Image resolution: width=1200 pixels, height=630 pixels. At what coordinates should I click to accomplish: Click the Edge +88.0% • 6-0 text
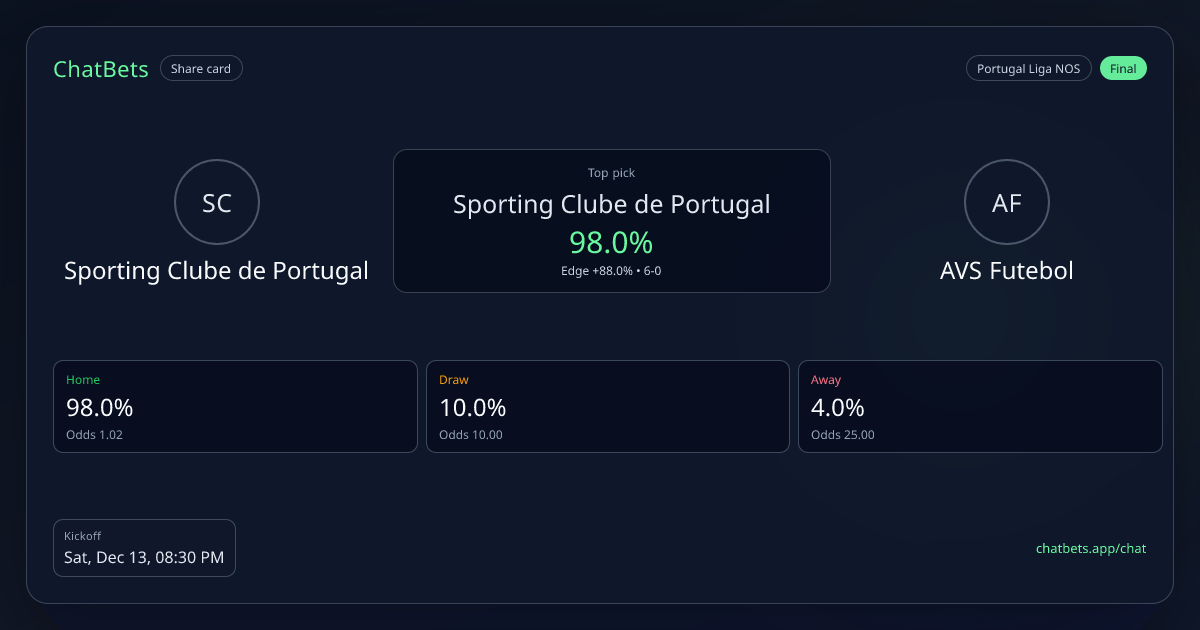click(x=611, y=271)
